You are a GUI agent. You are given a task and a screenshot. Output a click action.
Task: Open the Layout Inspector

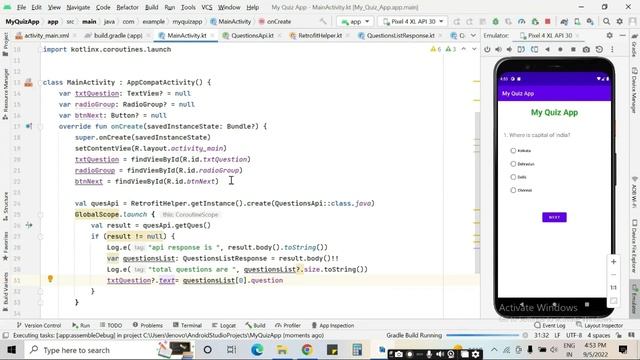[600, 325]
